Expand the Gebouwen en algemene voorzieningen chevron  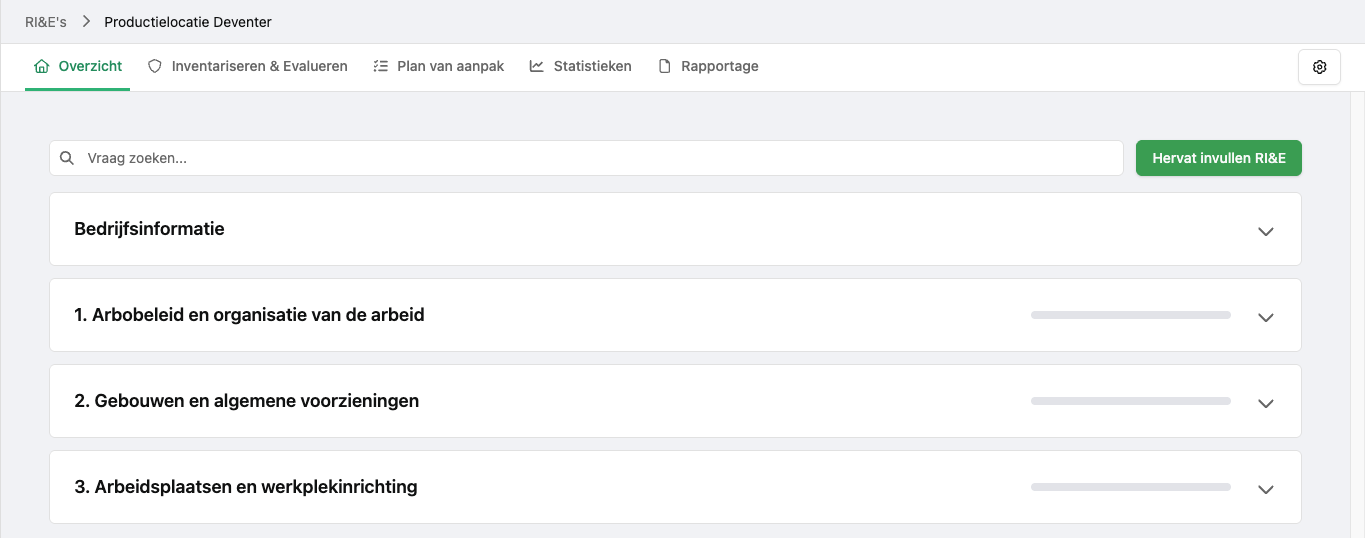tap(1265, 403)
